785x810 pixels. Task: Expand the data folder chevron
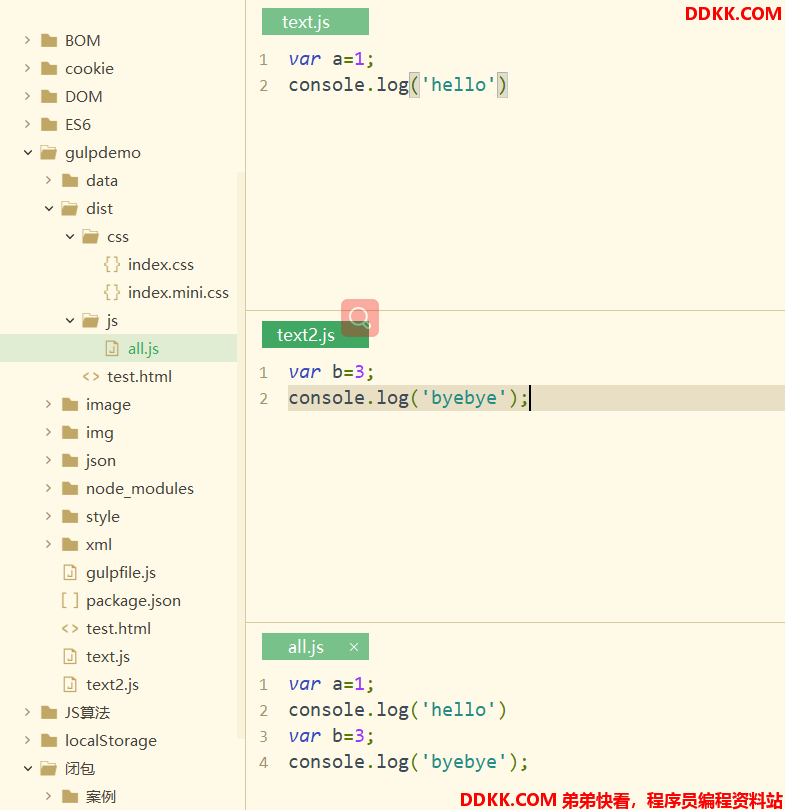pyautogui.click(x=49, y=180)
